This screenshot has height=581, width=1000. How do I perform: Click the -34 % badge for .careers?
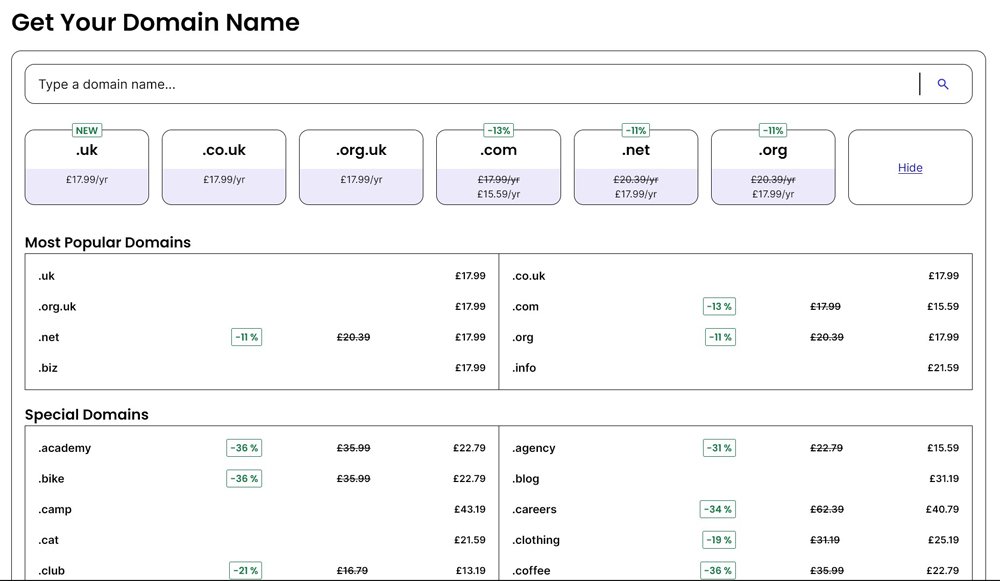(717, 509)
